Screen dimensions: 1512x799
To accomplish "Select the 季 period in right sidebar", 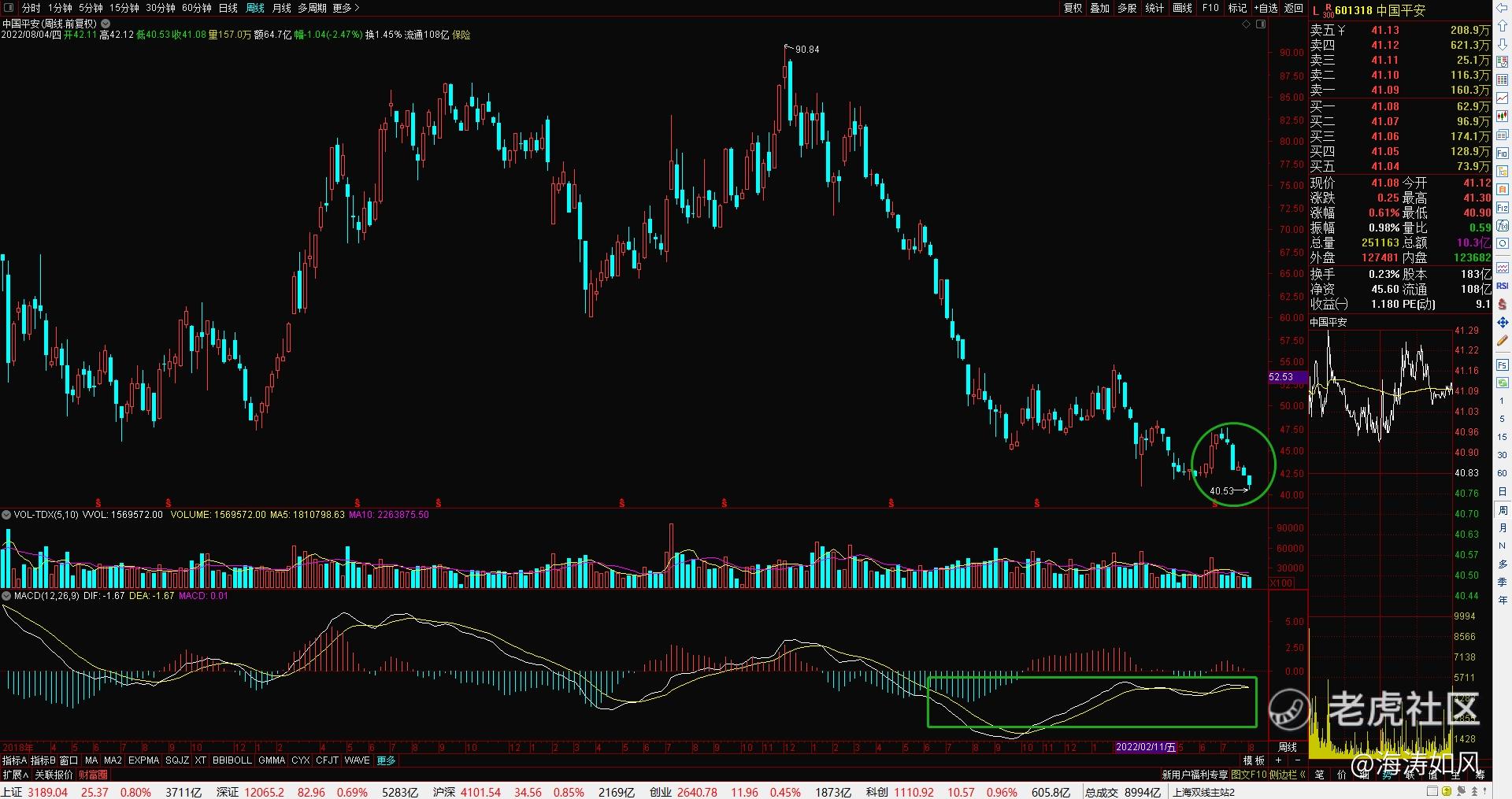I will (1502, 582).
